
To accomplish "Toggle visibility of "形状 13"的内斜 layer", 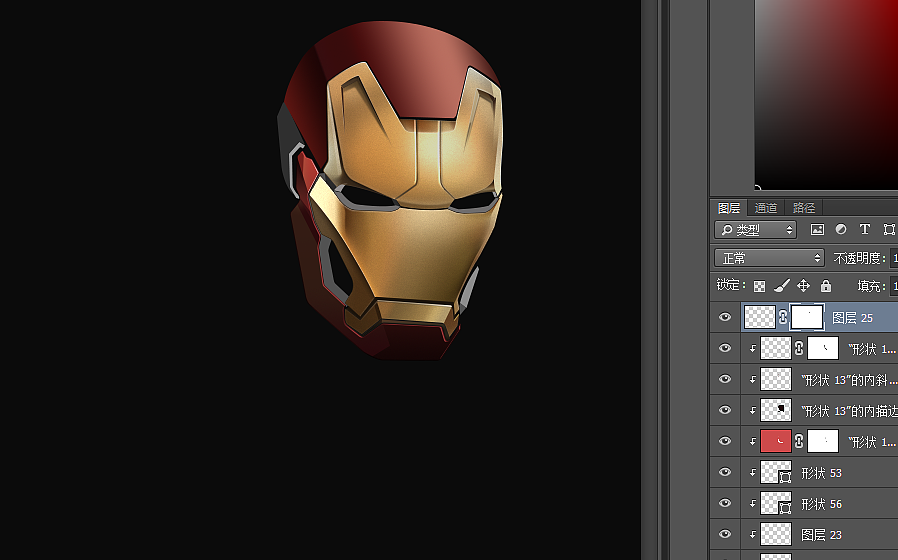I will [x=725, y=378].
